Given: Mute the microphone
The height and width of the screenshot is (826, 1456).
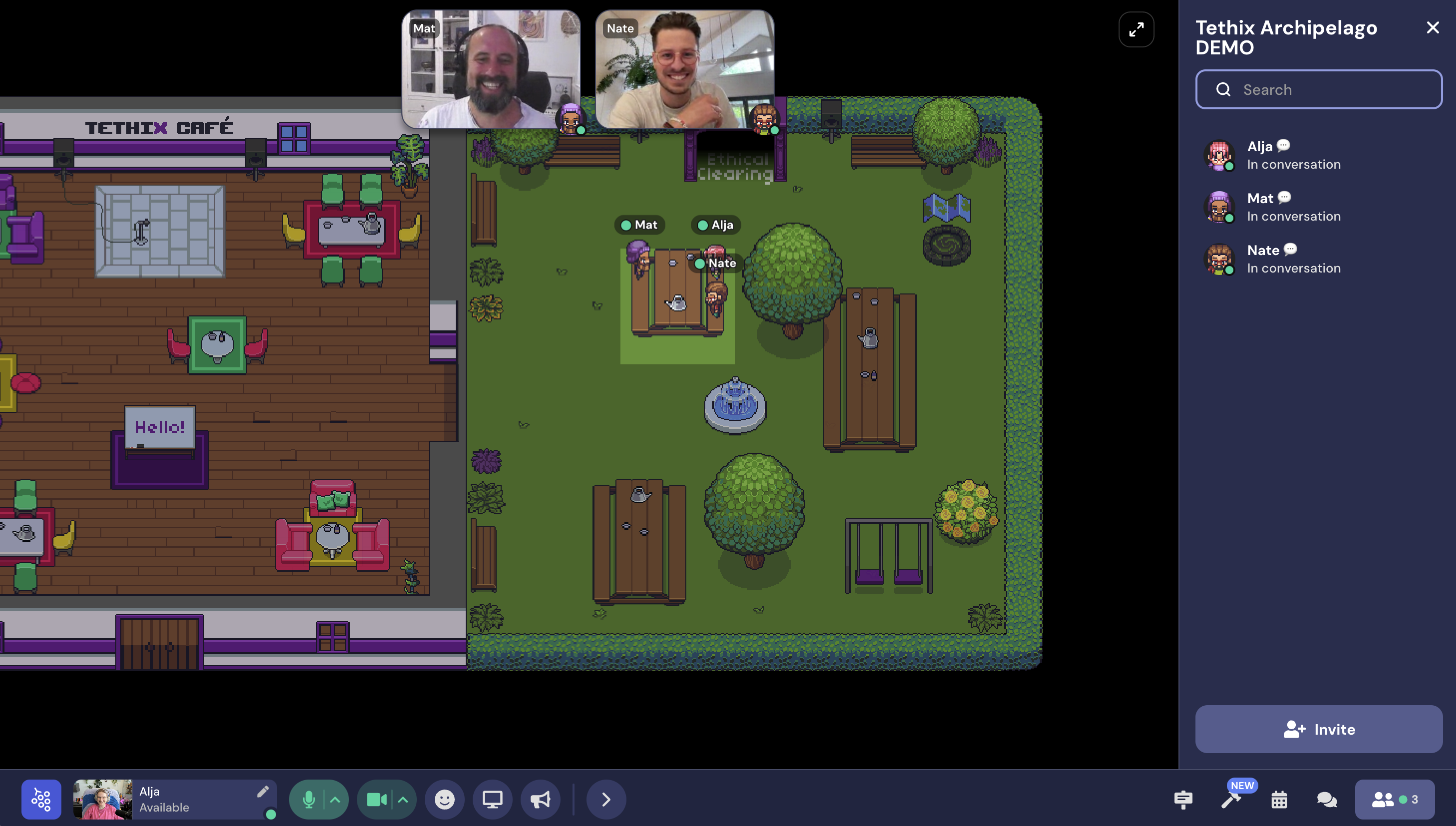Looking at the screenshot, I should coord(308,800).
